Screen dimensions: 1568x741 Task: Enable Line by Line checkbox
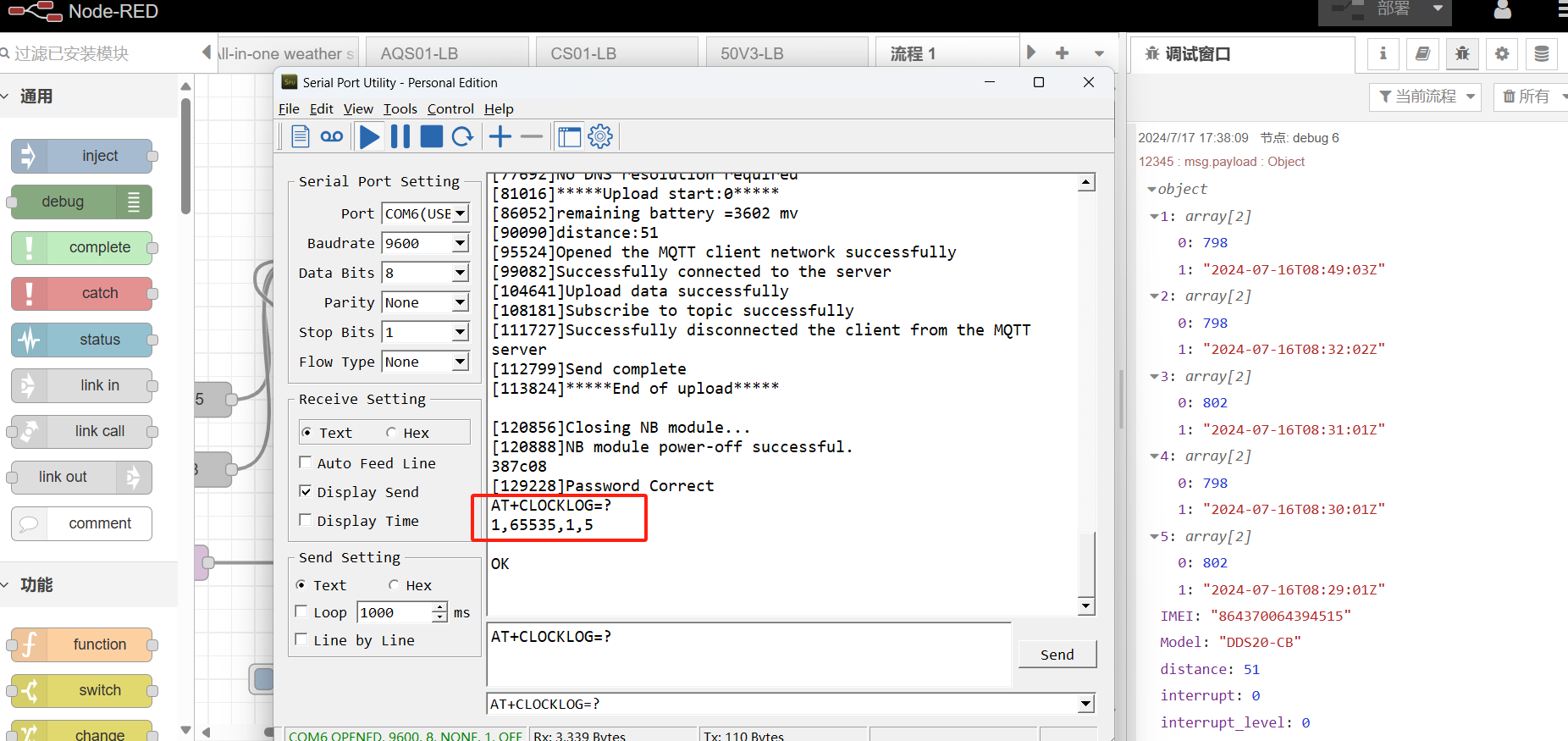click(301, 639)
